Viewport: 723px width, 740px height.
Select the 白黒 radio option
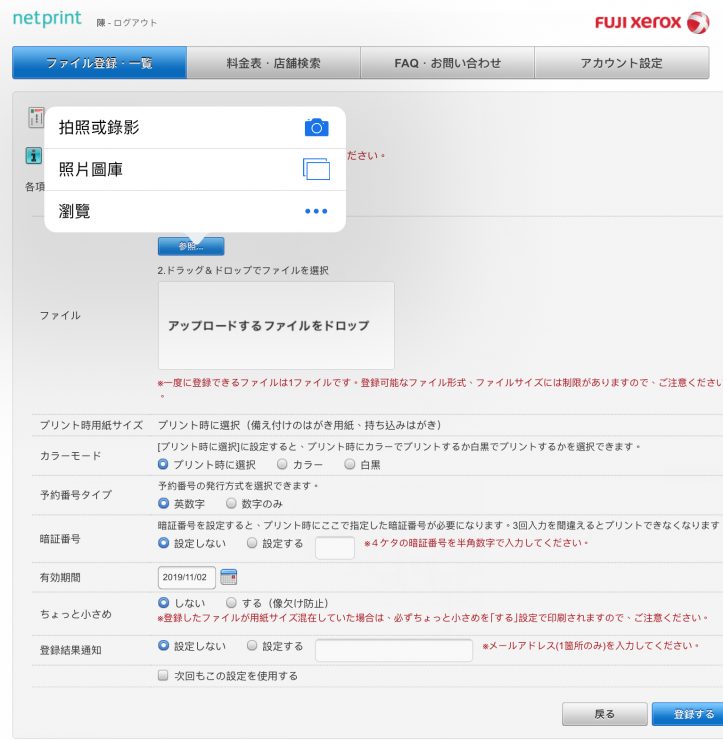pos(349,465)
